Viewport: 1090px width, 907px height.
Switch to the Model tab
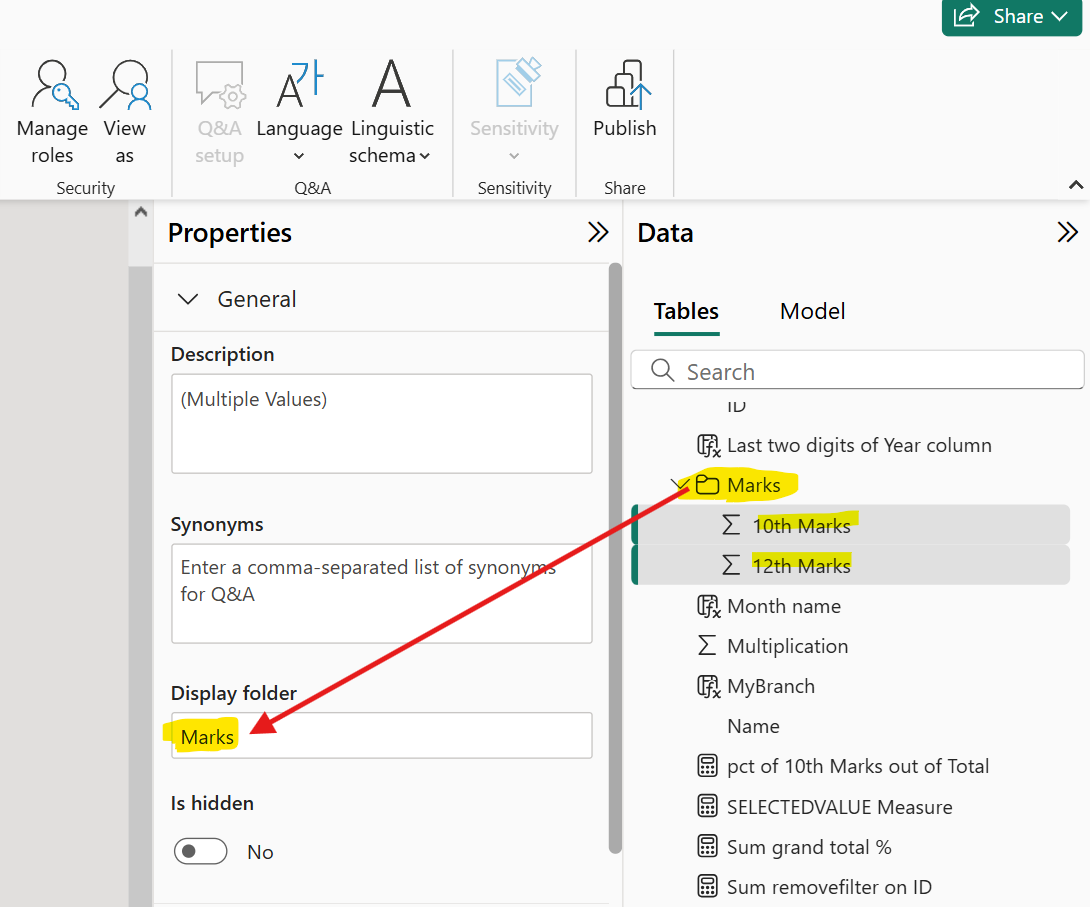coord(812,311)
